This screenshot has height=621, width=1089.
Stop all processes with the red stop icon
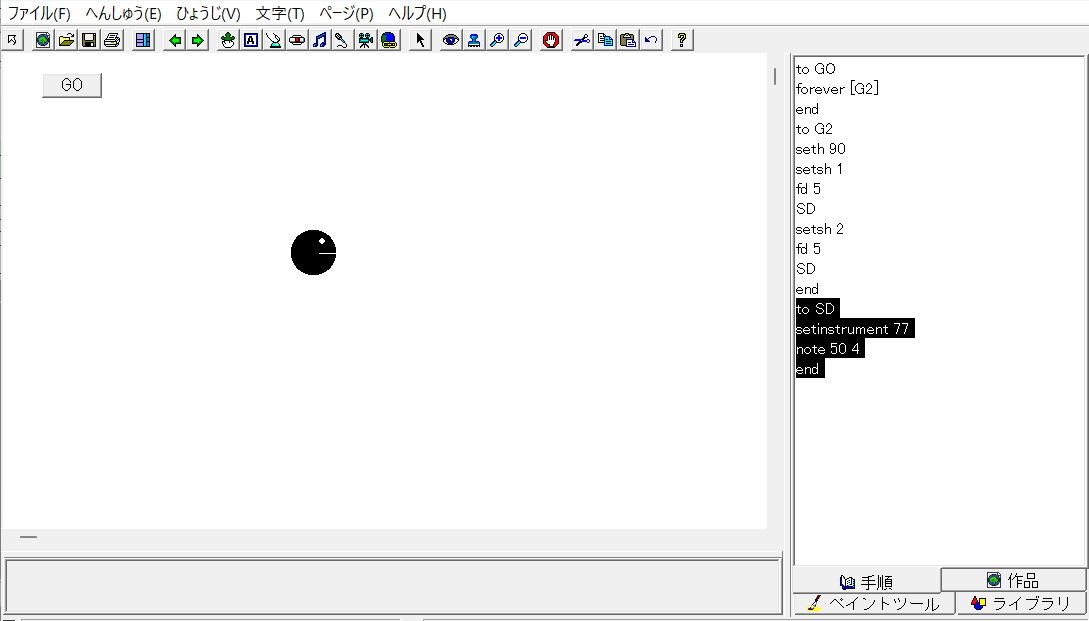point(551,40)
